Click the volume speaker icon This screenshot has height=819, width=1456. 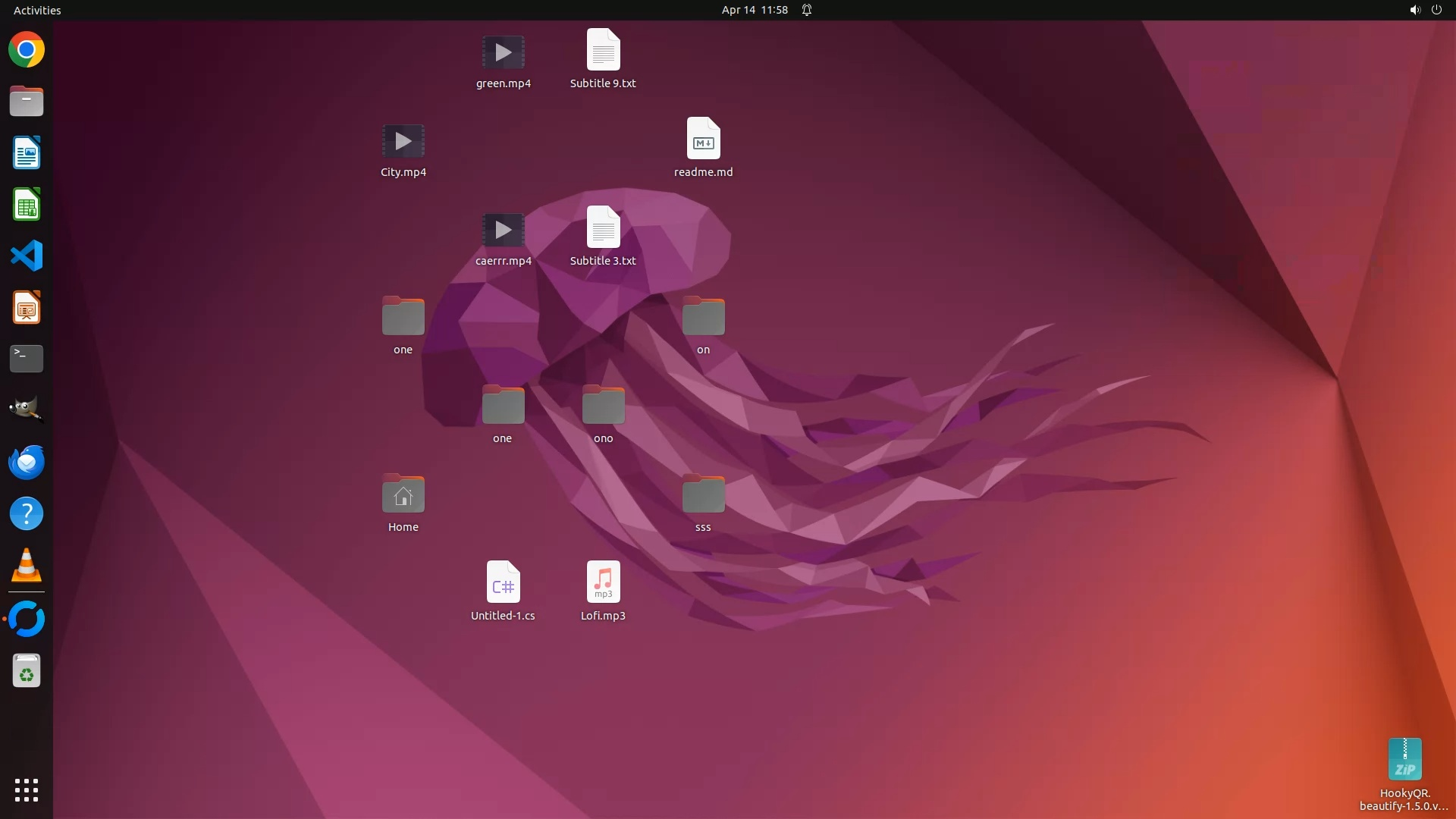click(x=1414, y=10)
